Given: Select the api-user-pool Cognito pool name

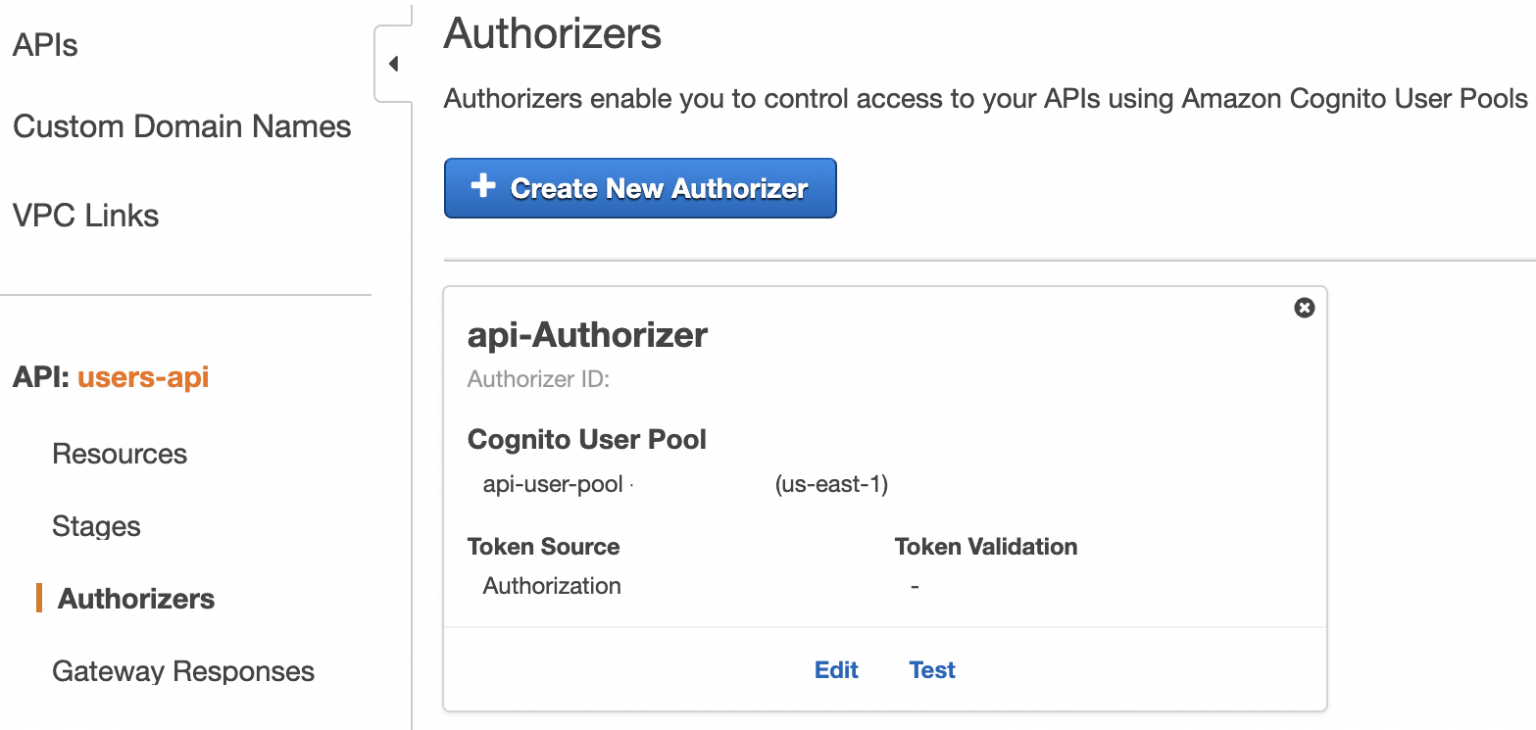Looking at the screenshot, I should [x=553, y=484].
